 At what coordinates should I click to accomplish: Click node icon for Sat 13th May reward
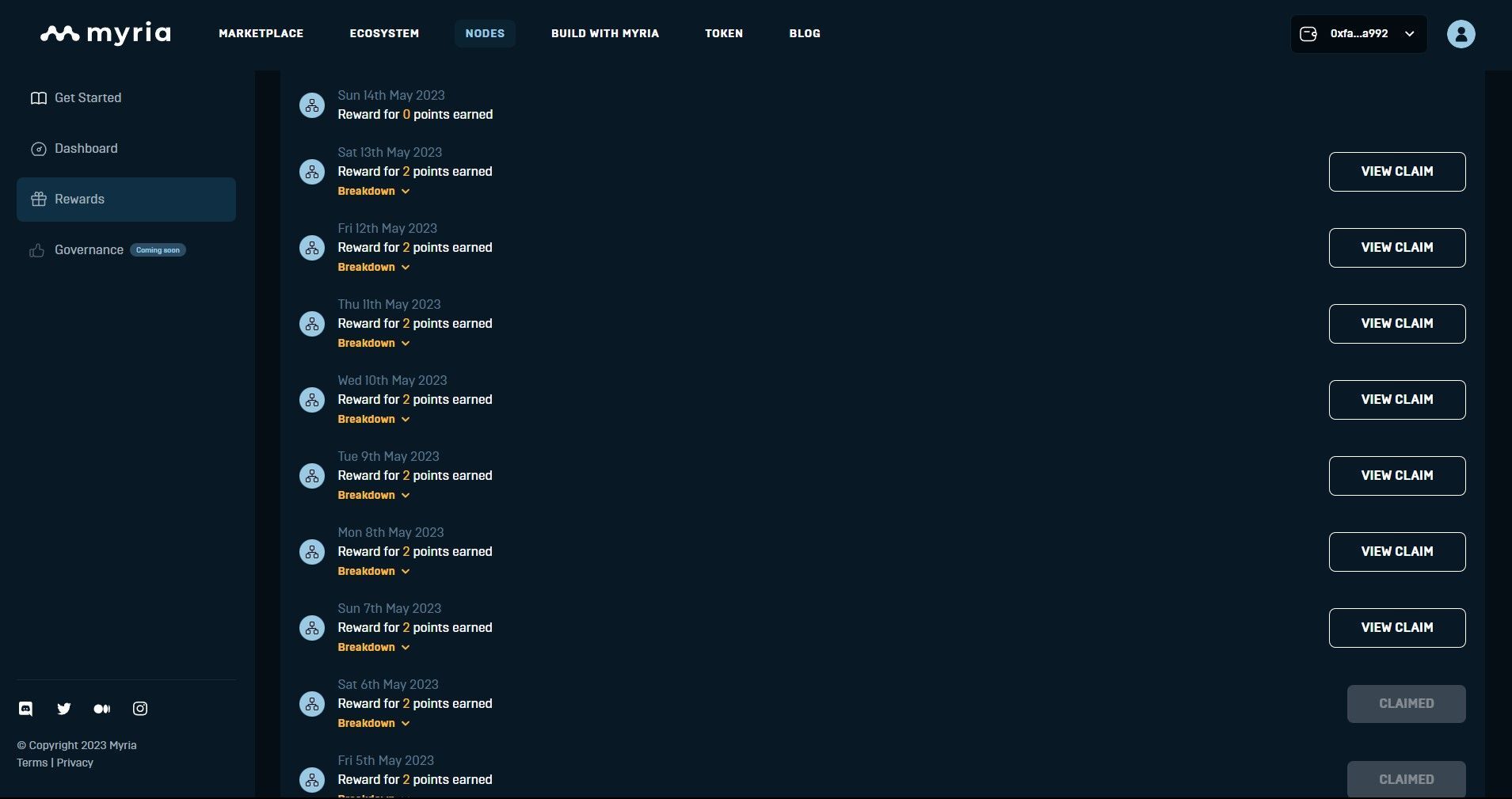312,172
